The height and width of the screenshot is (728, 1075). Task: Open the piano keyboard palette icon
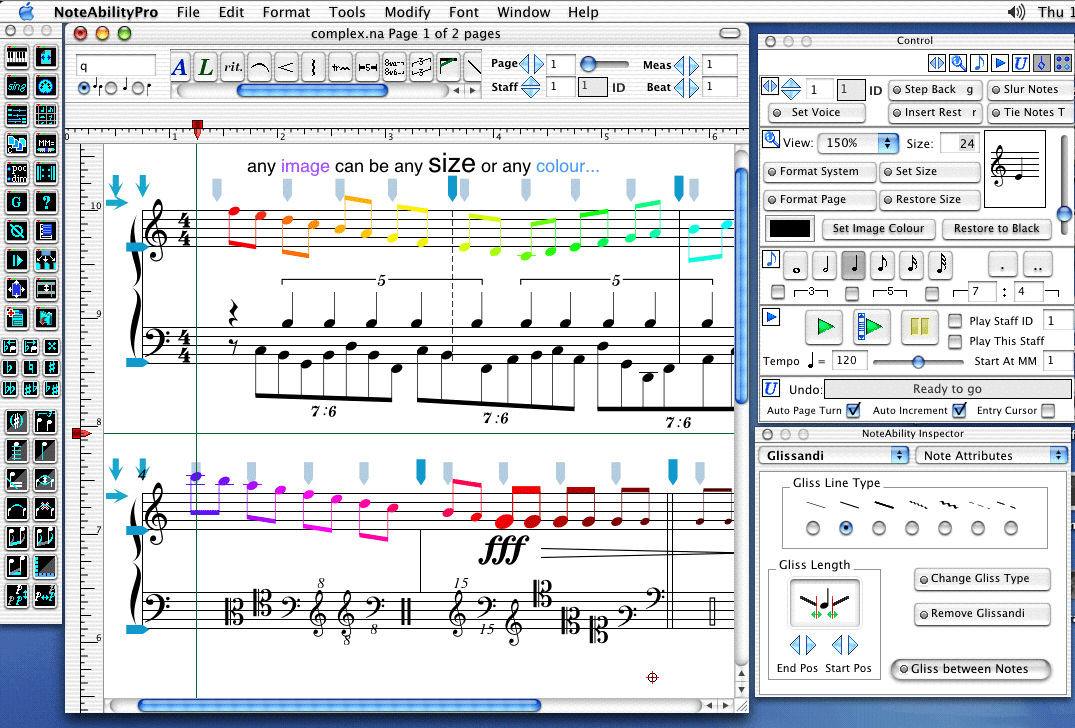pyautogui.click(x=16, y=57)
